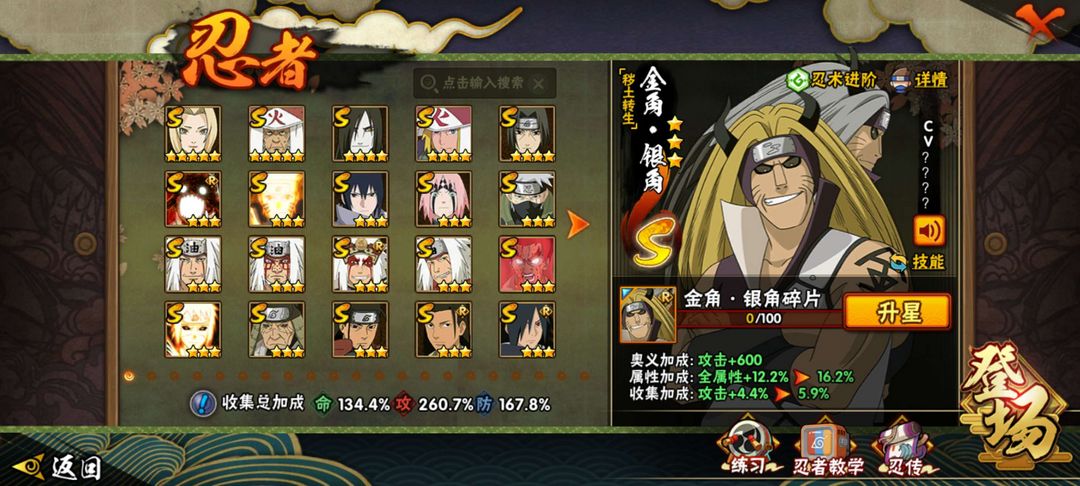Viewport: 1080px width, 486px height.
Task: Play the character voice speaker icon
Action: [929, 231]
